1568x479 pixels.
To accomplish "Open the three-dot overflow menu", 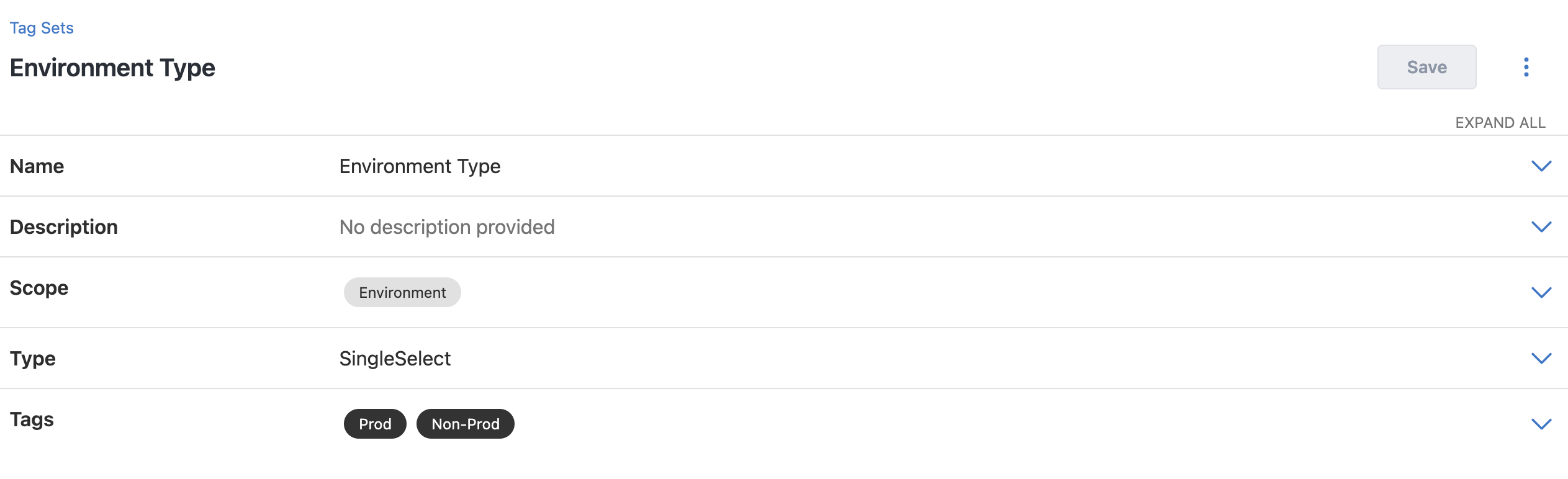I will (x=1526, y=67).
